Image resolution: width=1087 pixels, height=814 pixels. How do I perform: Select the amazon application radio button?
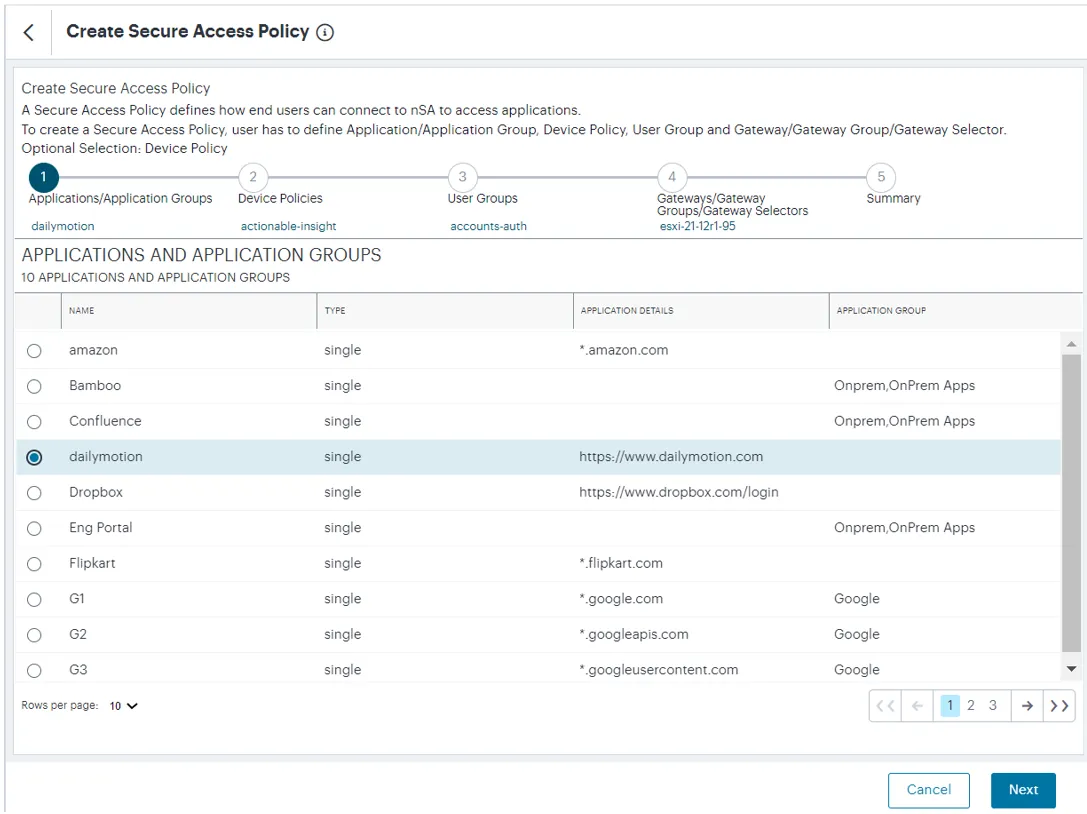point(34,351)
